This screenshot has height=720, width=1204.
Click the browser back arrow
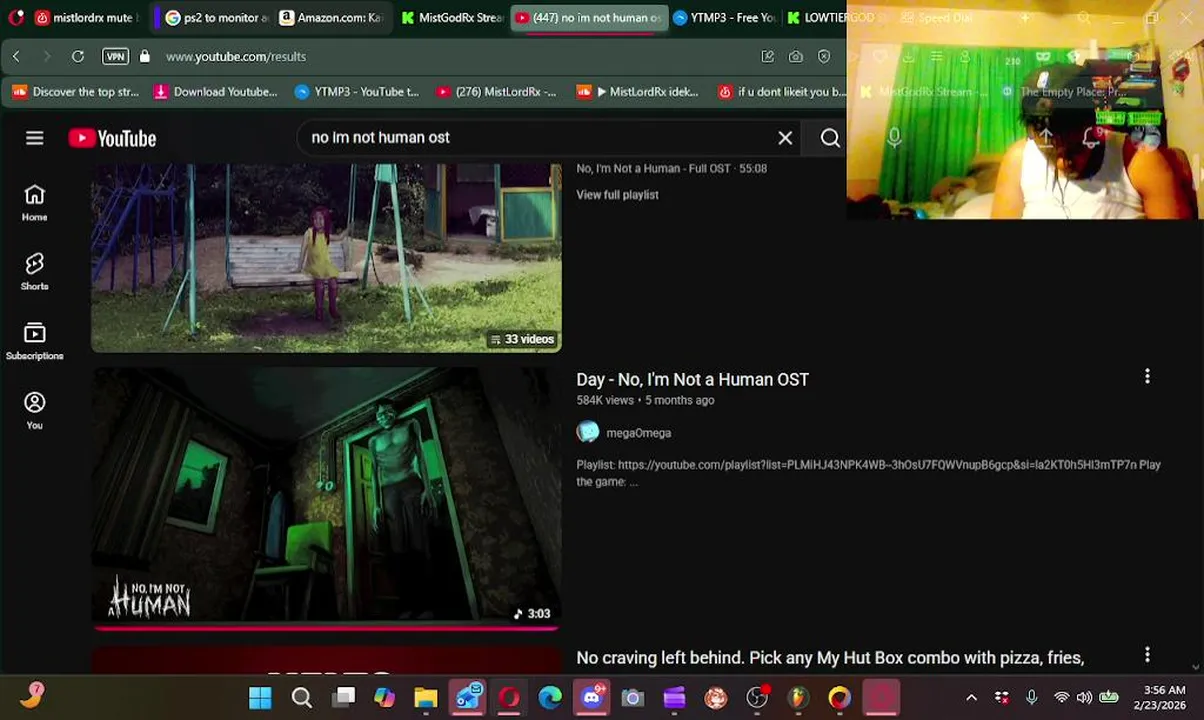(16, 56)
